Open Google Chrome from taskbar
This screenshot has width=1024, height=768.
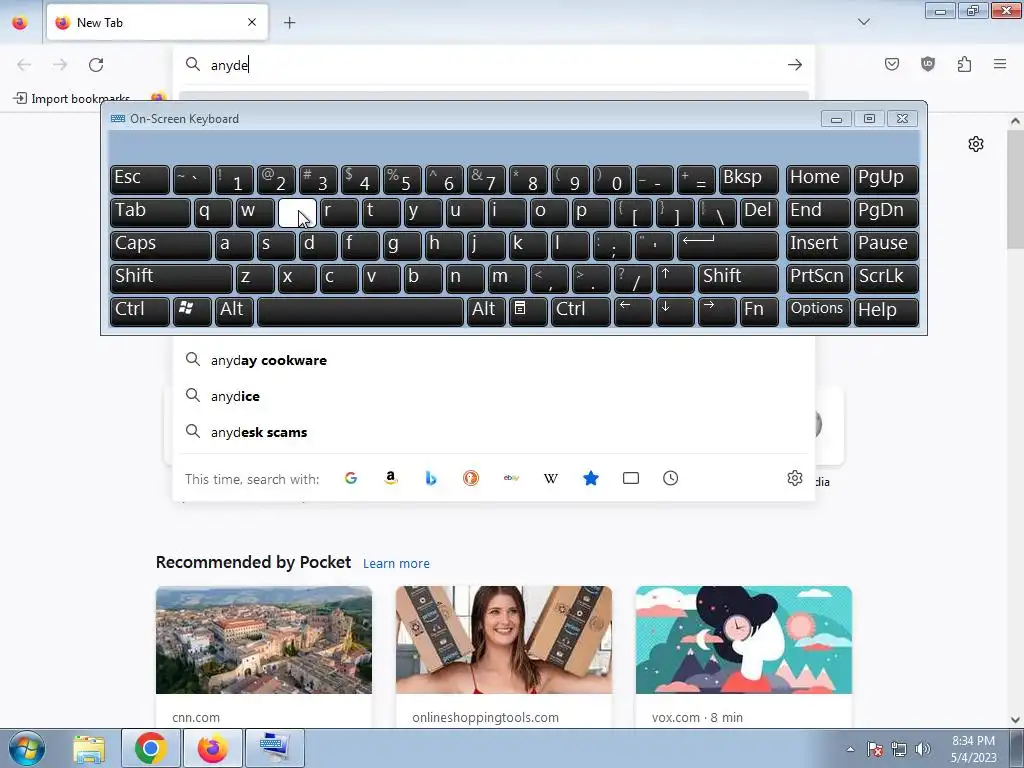pyautogui.click(x=150, y=749)
